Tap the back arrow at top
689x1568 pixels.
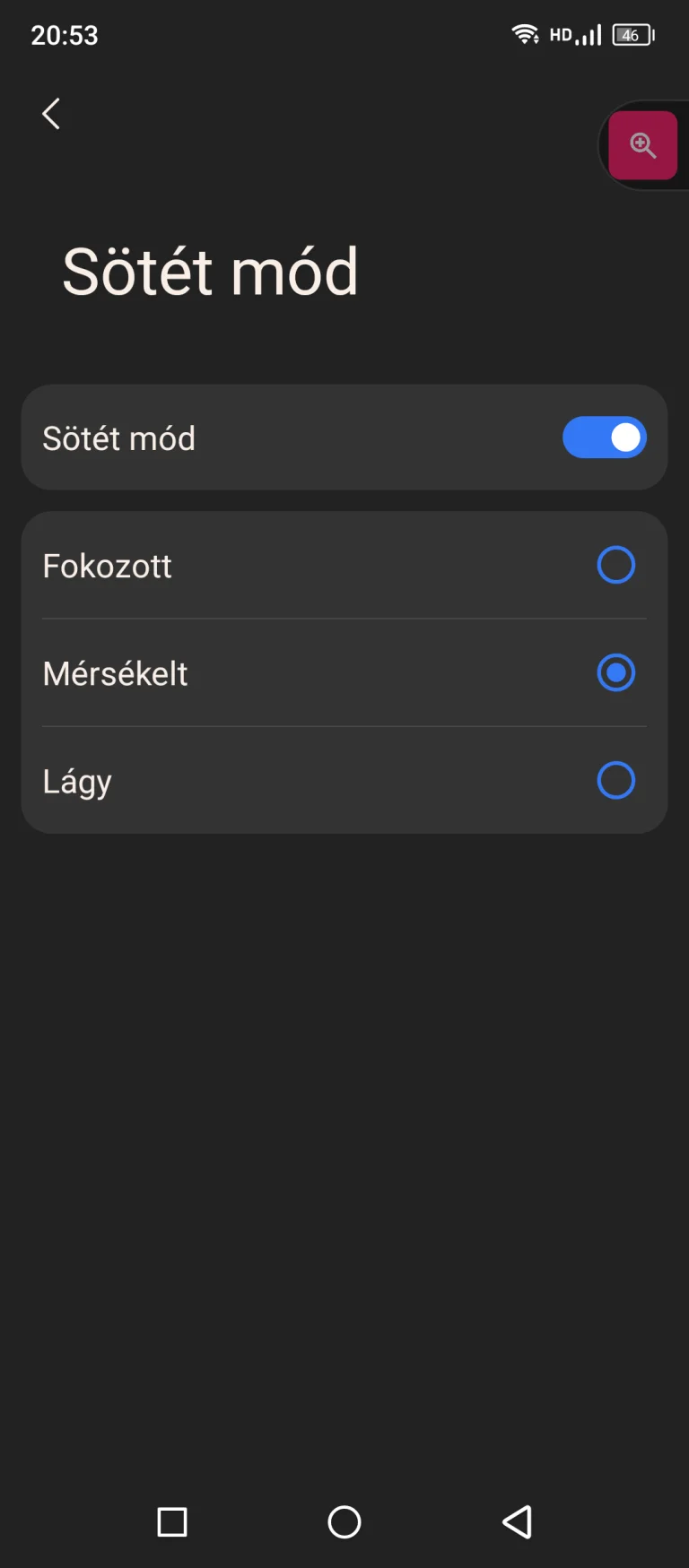pyautogui.click(x=51, y=114)
